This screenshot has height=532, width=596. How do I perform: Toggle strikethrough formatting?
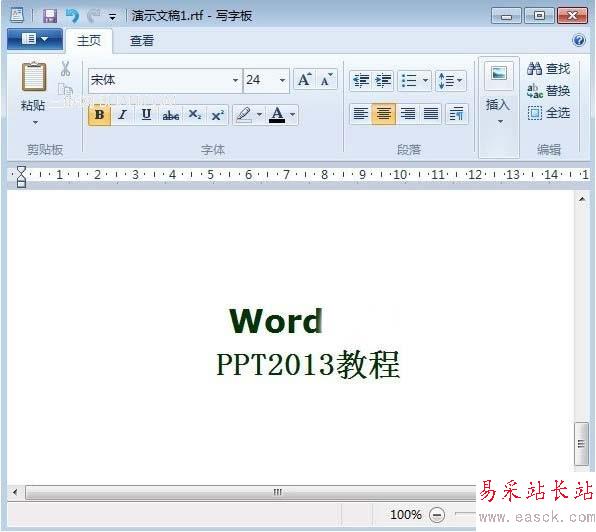tap(171, 114)
